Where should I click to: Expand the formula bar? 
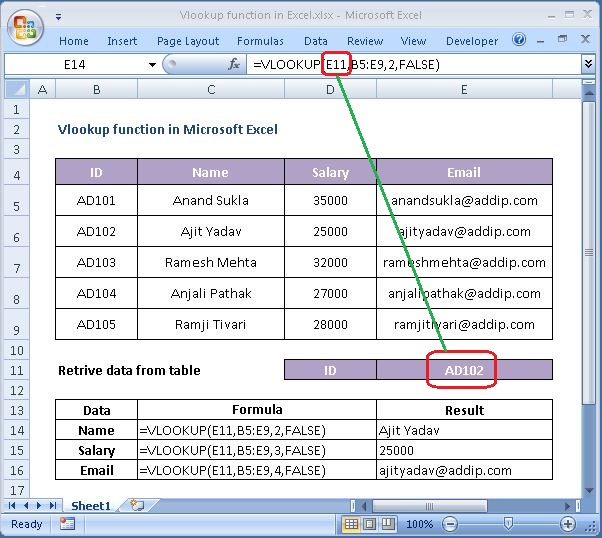point(588,64)
